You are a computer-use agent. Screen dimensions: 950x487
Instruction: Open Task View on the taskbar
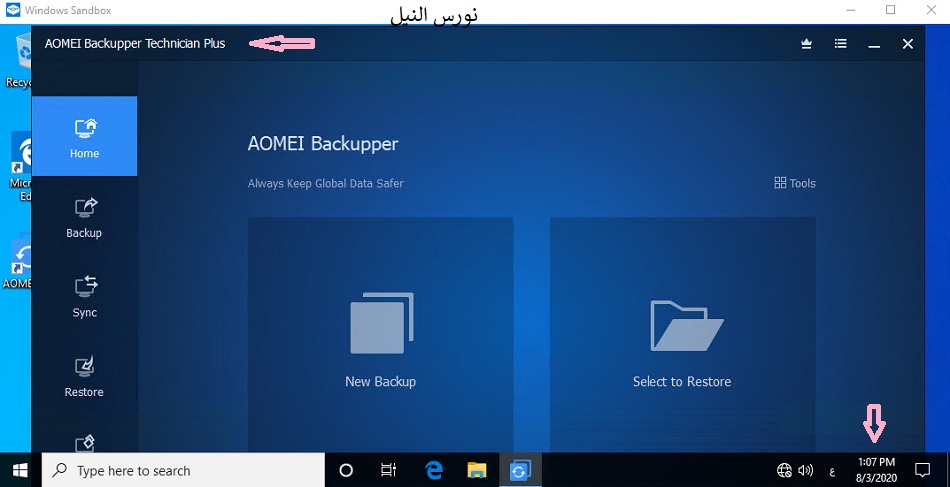(x=390, y=470)
